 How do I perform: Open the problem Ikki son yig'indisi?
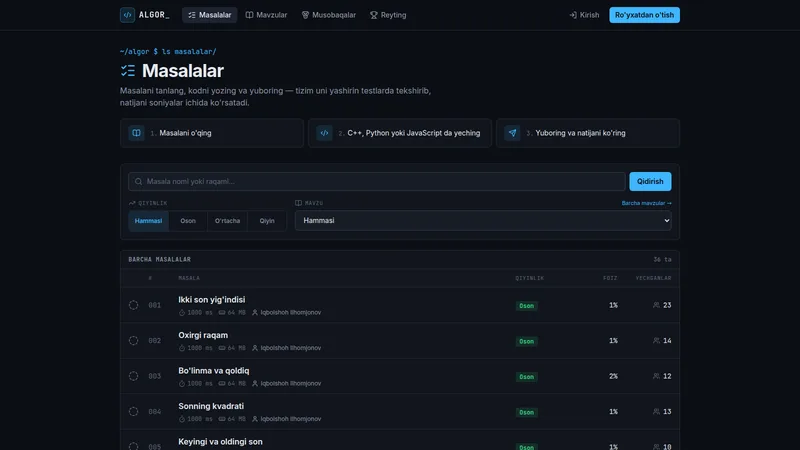212,299
